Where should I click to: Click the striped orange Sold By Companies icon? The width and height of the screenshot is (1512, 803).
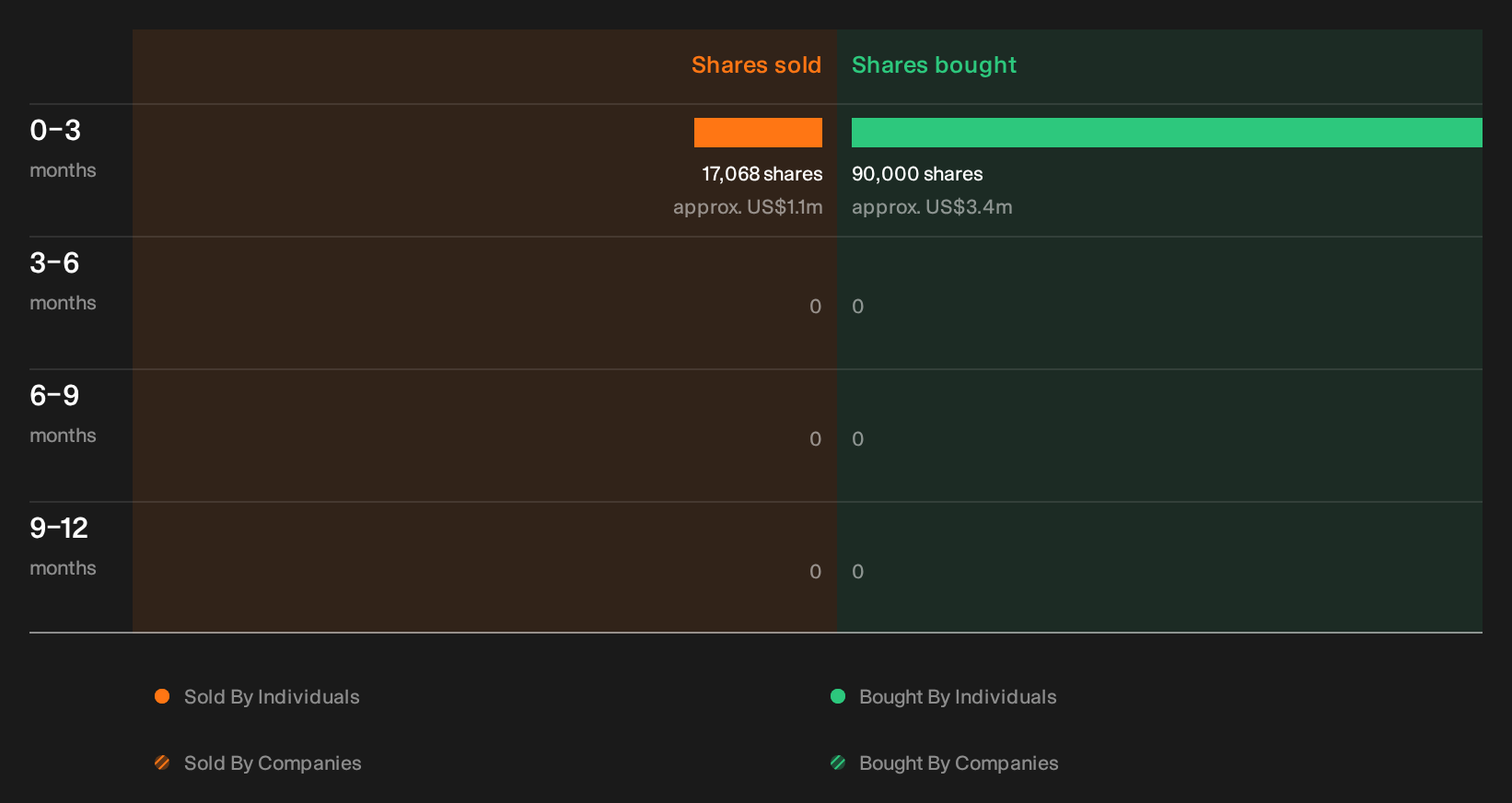162,762
